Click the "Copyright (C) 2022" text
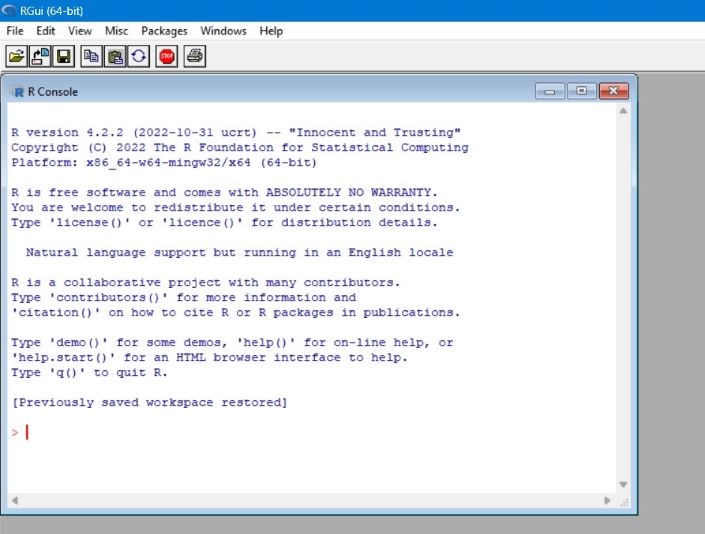Image resolution: width=705 pixels, height=534 pixels. point(78,147)
